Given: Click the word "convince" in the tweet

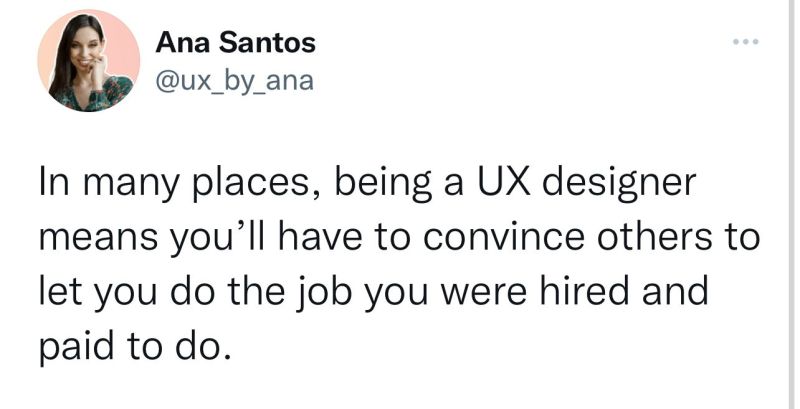Looking at the screenshot, I should pyautogui.click(x=503, y=238).
